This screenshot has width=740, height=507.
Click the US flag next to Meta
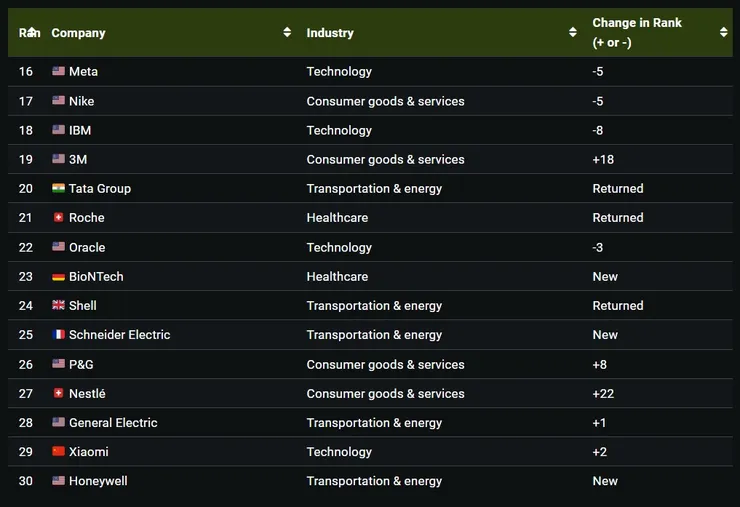point(59,71)
